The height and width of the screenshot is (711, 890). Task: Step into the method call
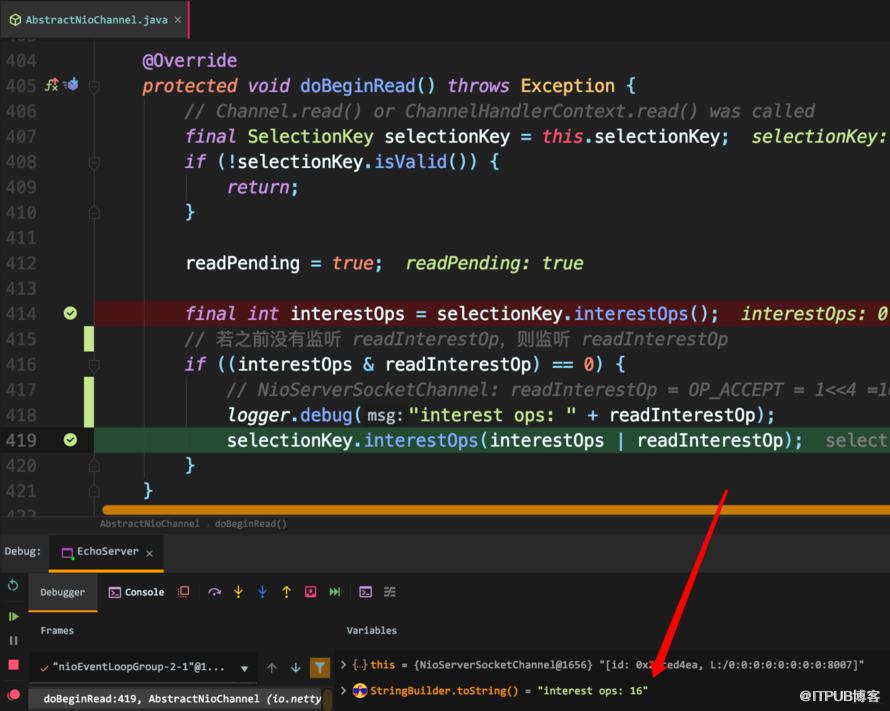point(238,592)
